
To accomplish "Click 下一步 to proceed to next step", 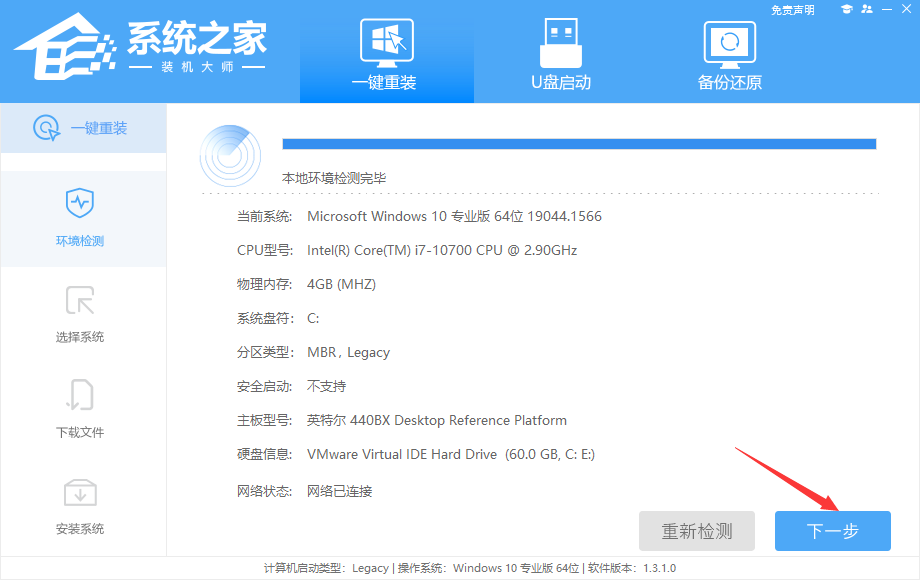I will 832,531.
